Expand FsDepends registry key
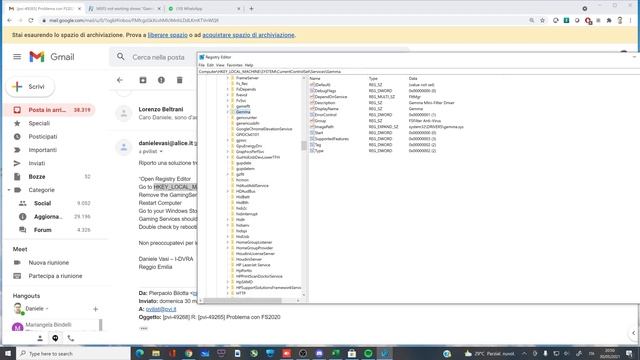Viewport: 640px width, 360px height. pyautogui.click(x=228, y=89)
